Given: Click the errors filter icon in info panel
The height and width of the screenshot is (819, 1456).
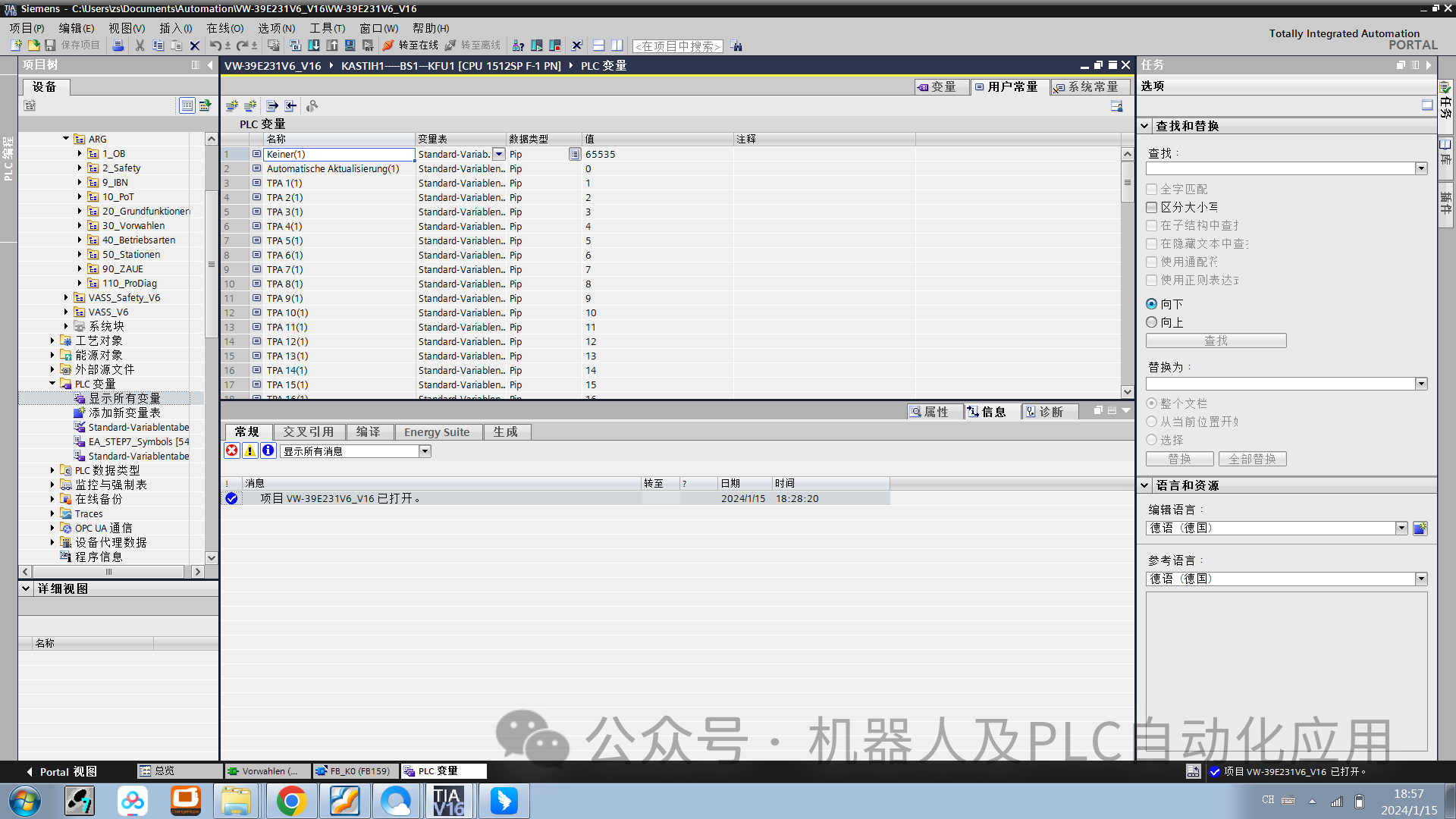Looking at the screenshot, I should [232, 450].
